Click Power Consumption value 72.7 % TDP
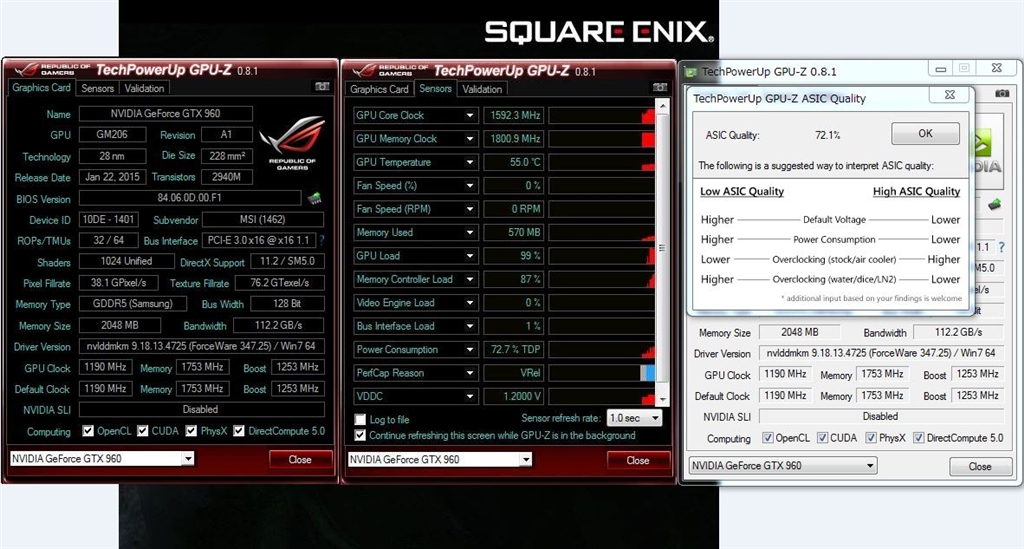 [513, 350]
